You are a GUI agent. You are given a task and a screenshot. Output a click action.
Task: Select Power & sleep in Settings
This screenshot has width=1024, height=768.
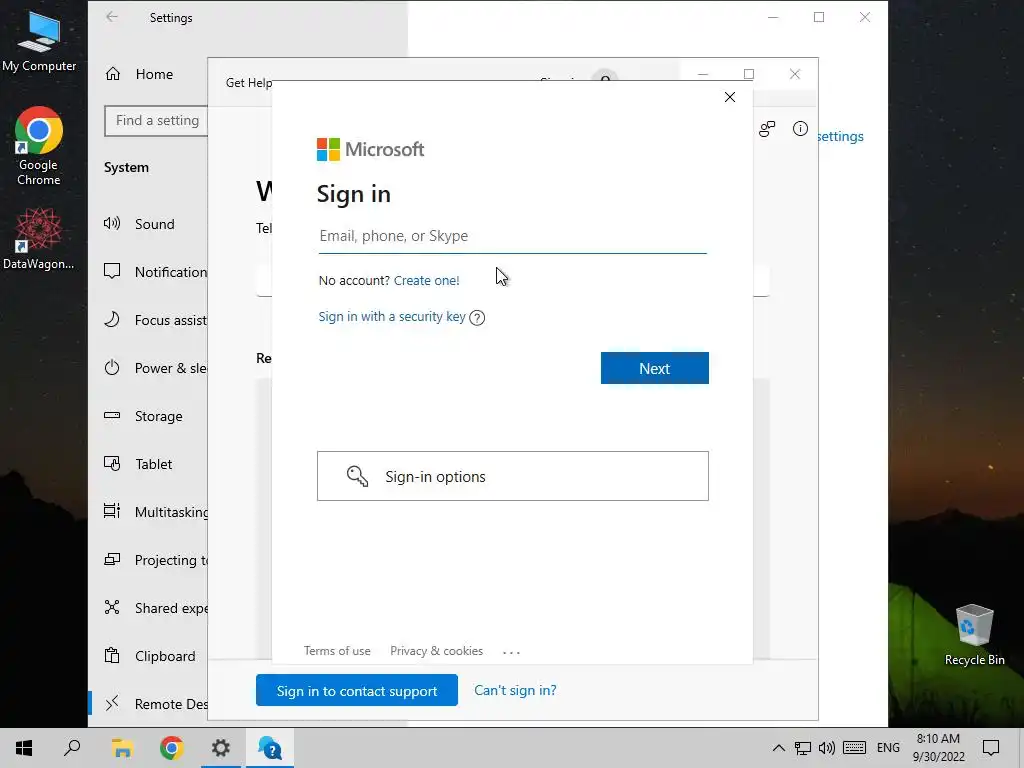(x=148, y=368)
